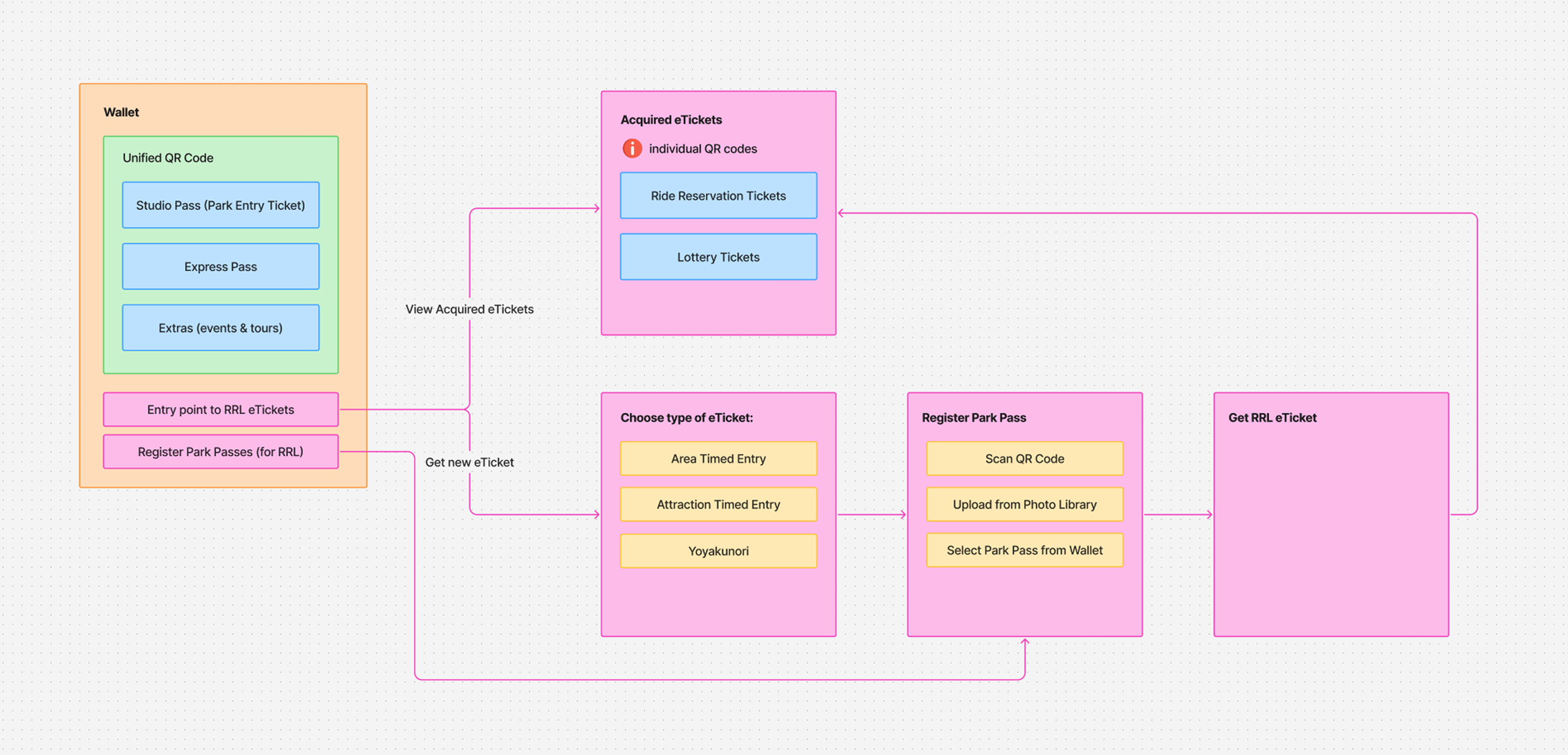Select the Ride Reservation Tickets box

coord(718,196)
